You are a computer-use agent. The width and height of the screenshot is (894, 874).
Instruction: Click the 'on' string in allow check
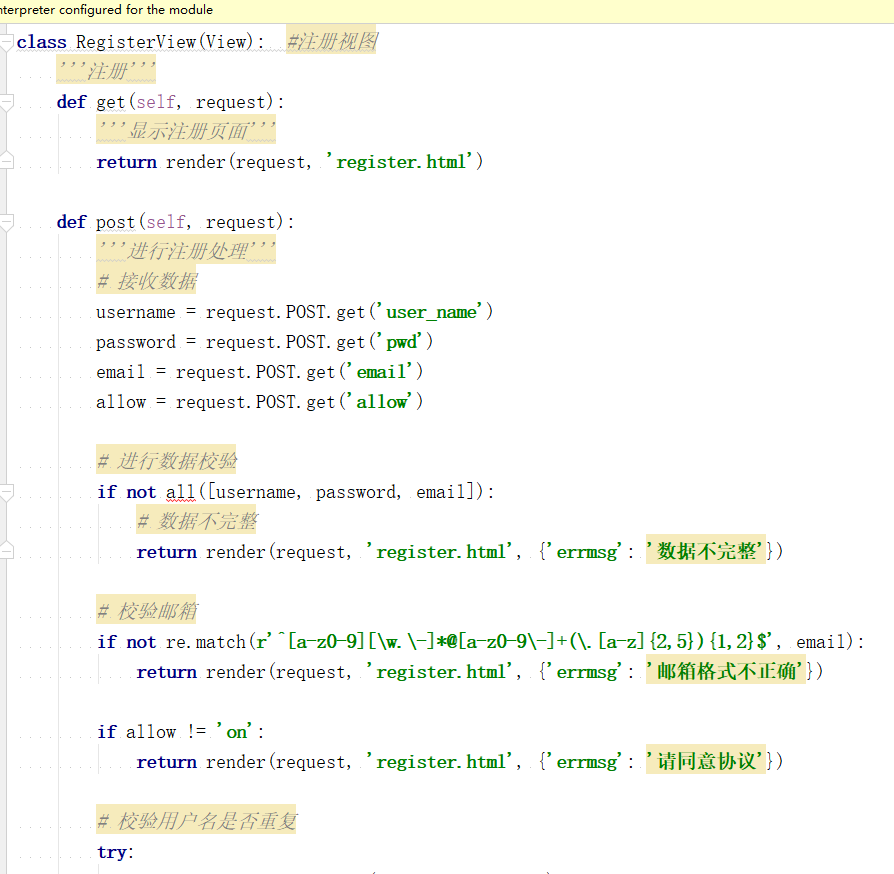236,732
